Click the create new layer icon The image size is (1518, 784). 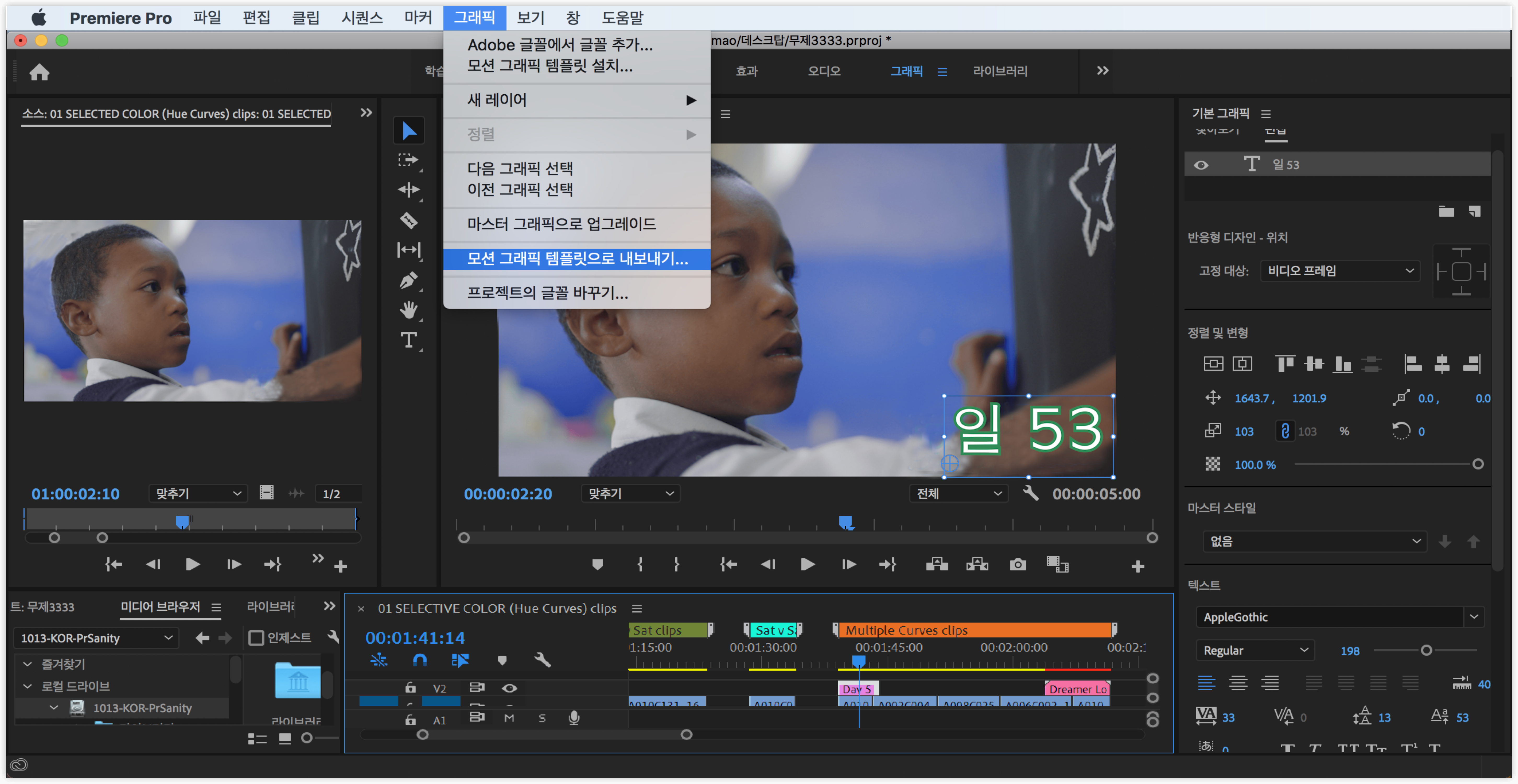[1474, 211]
